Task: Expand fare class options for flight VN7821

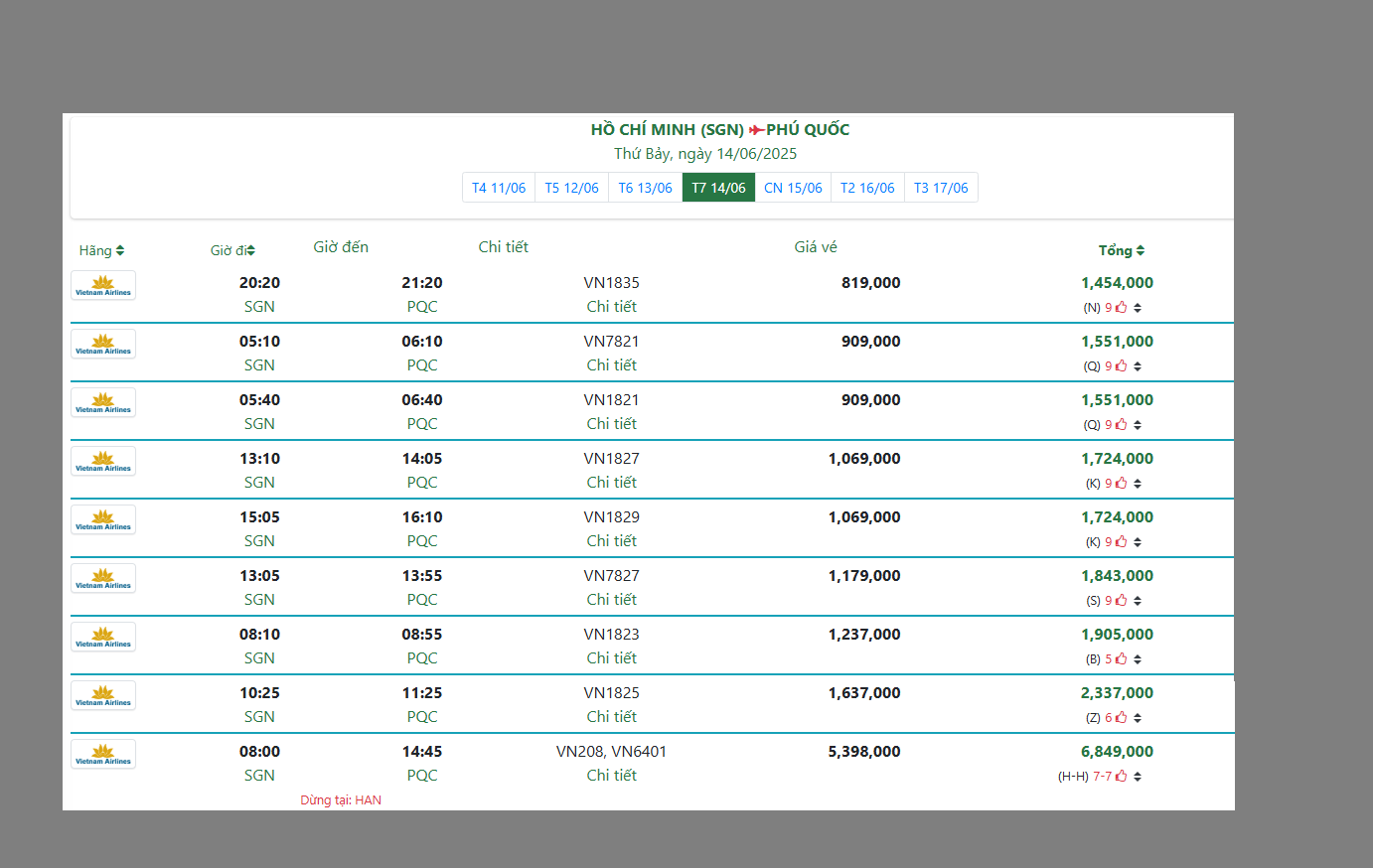Action: point(1138,366)
